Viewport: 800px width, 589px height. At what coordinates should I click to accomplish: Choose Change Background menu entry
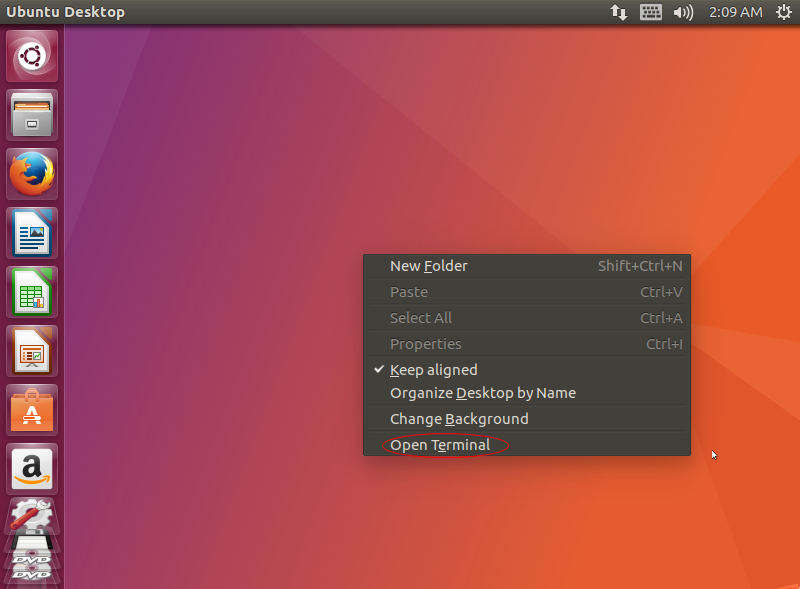527,419
